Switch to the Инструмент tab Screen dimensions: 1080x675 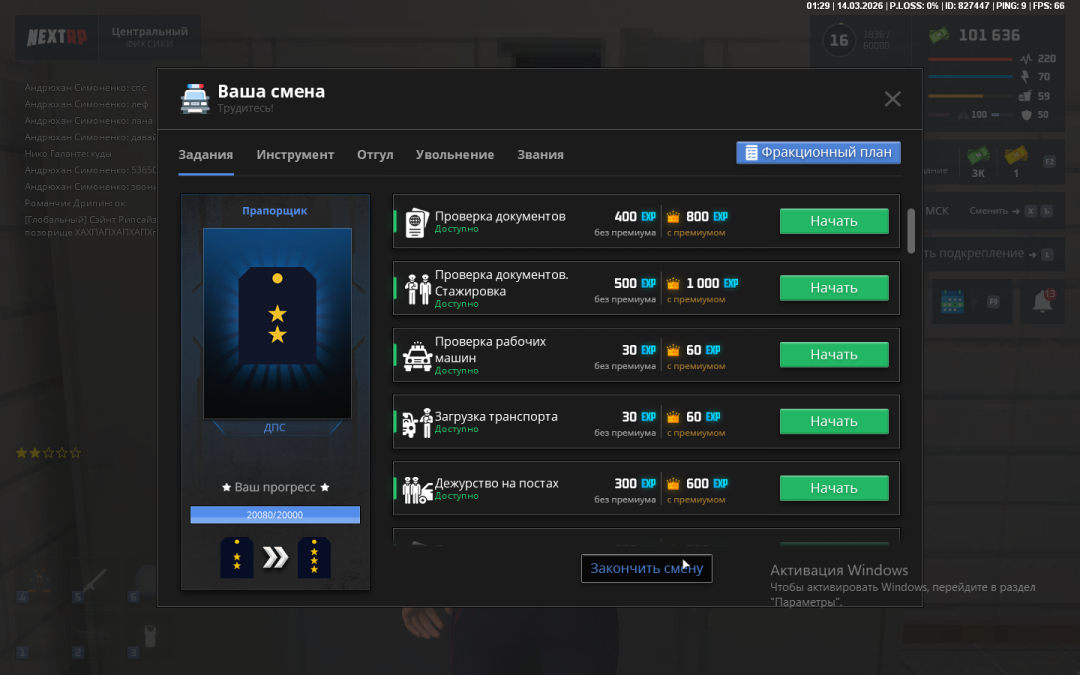(295, 155)
